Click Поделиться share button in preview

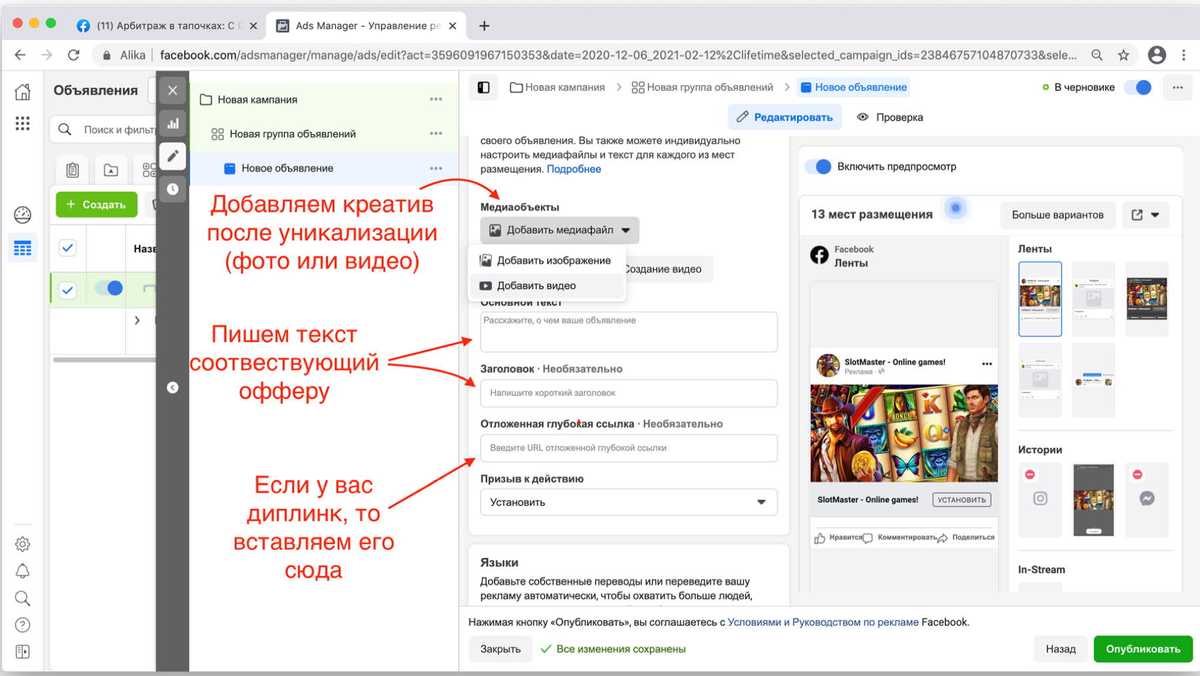click(x=965, y=537)
